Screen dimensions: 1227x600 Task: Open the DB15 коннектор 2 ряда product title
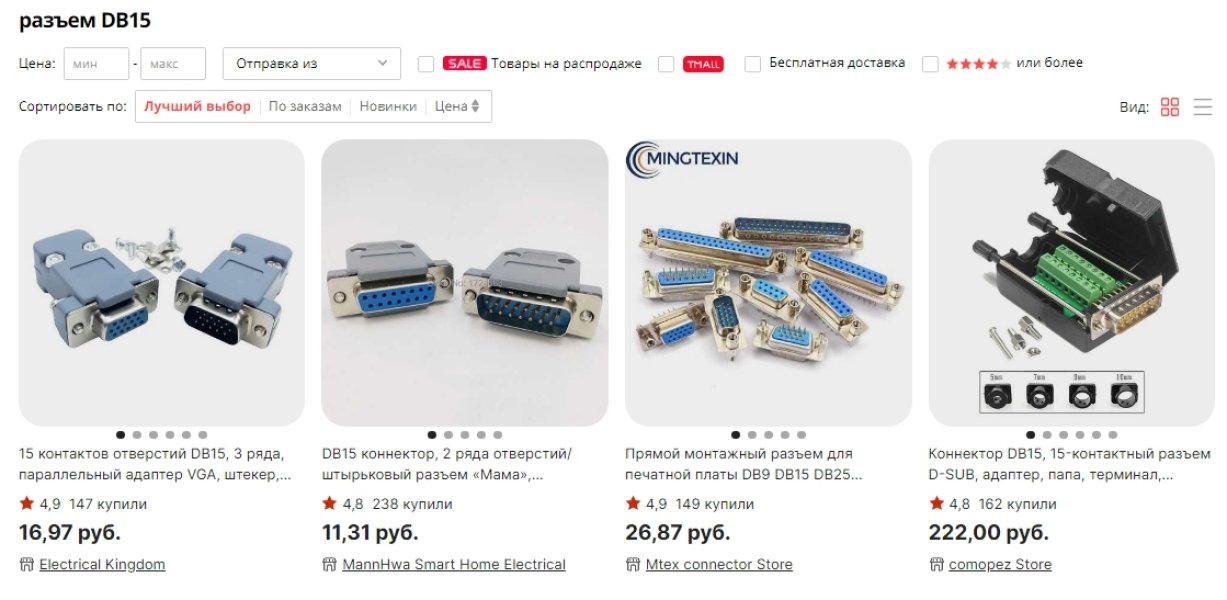coord(447,465)
